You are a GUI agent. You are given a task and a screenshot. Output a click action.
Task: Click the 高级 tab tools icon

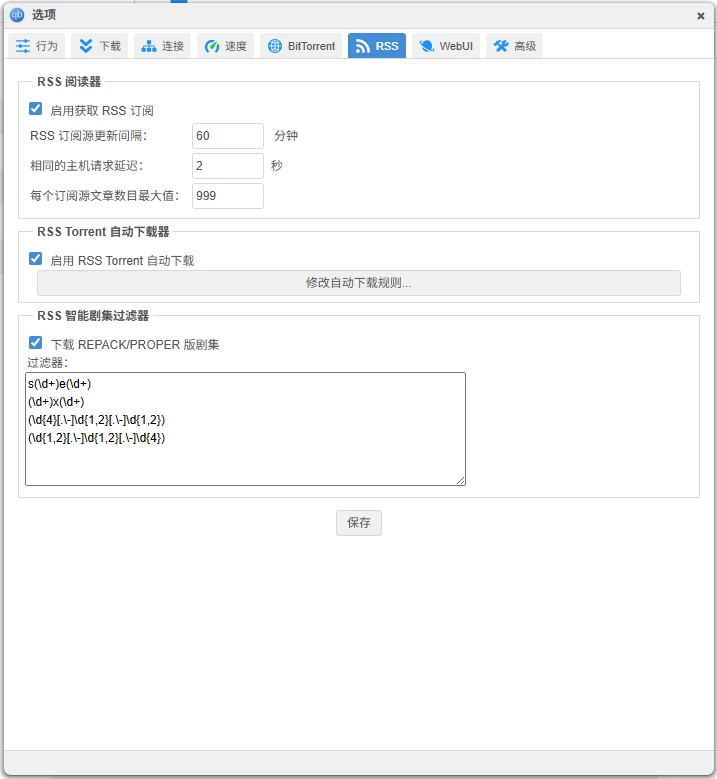[501, 46]
